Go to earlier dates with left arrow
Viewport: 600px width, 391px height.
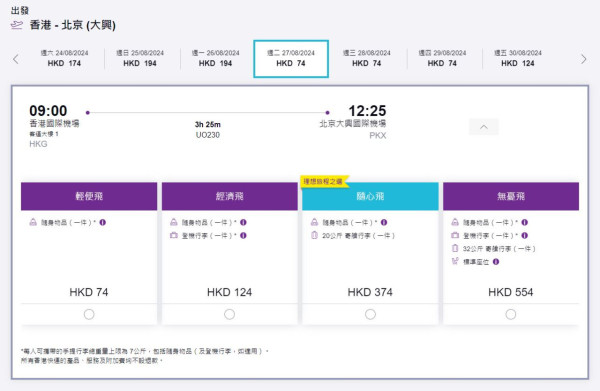pos(16,59)
